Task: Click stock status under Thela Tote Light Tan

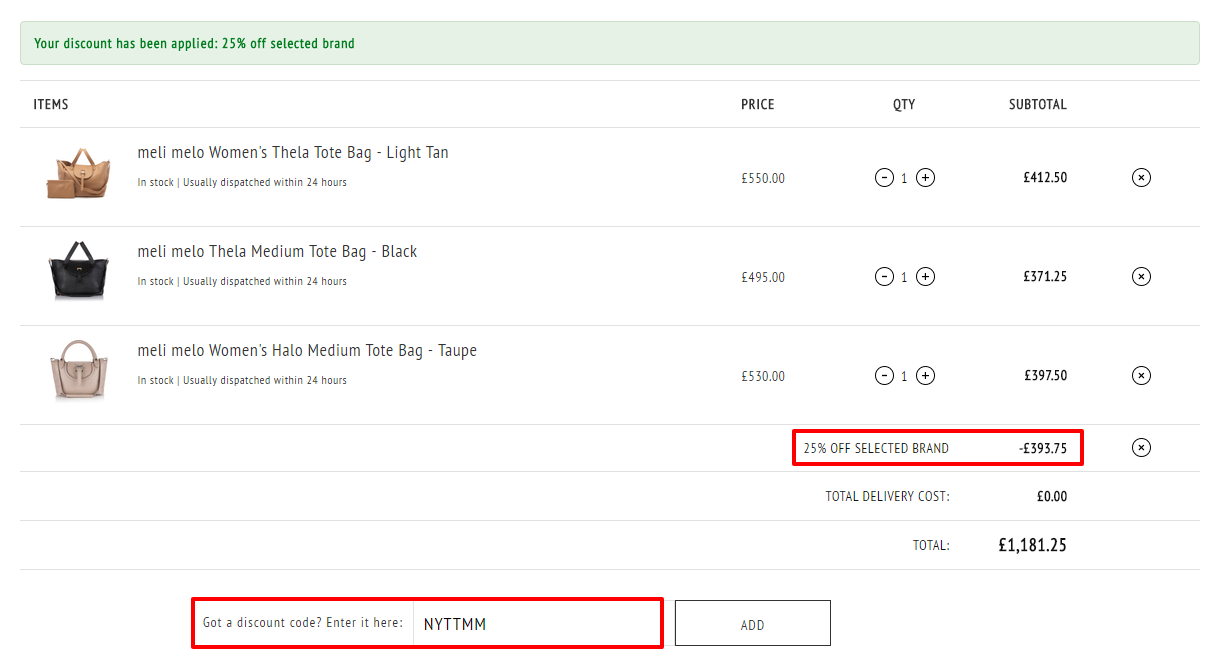Action: (242, 183)
